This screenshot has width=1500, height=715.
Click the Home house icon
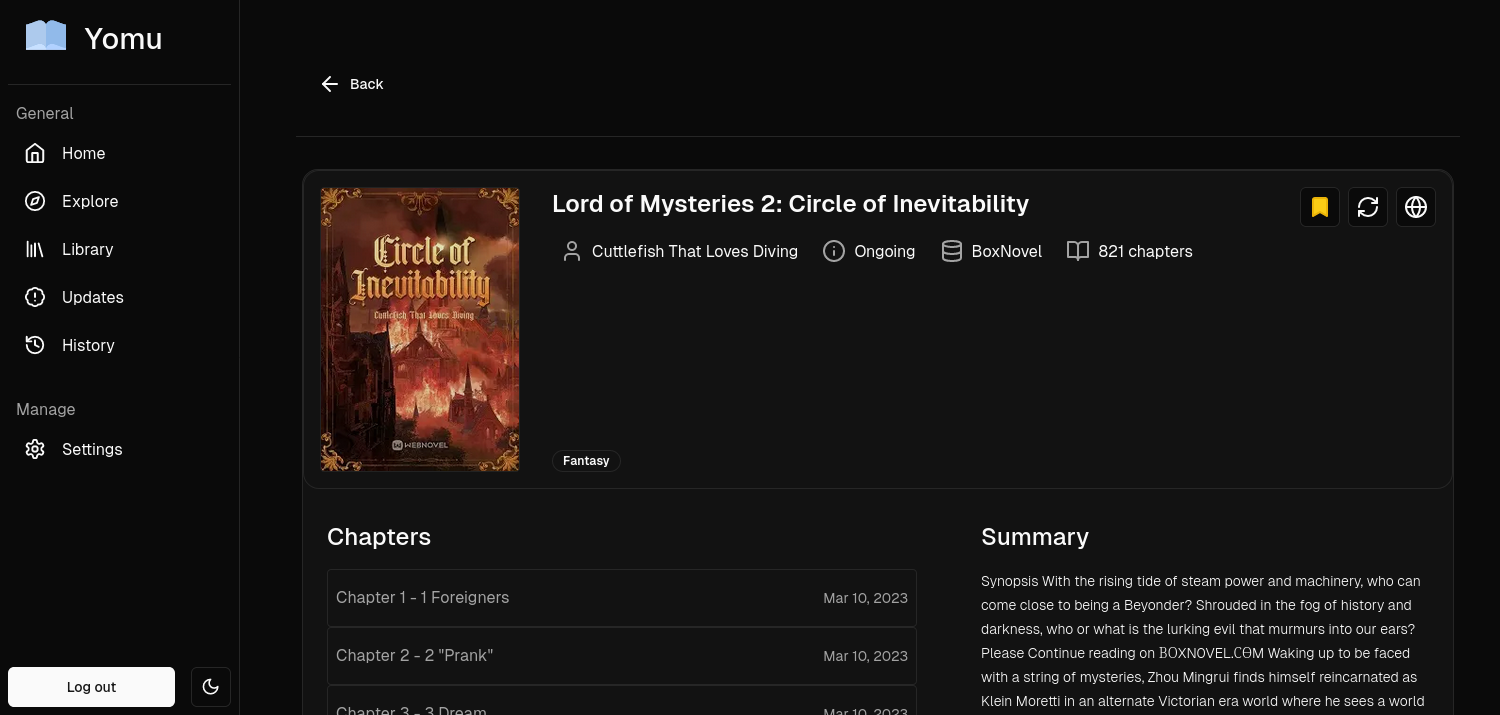click(35, 153)
